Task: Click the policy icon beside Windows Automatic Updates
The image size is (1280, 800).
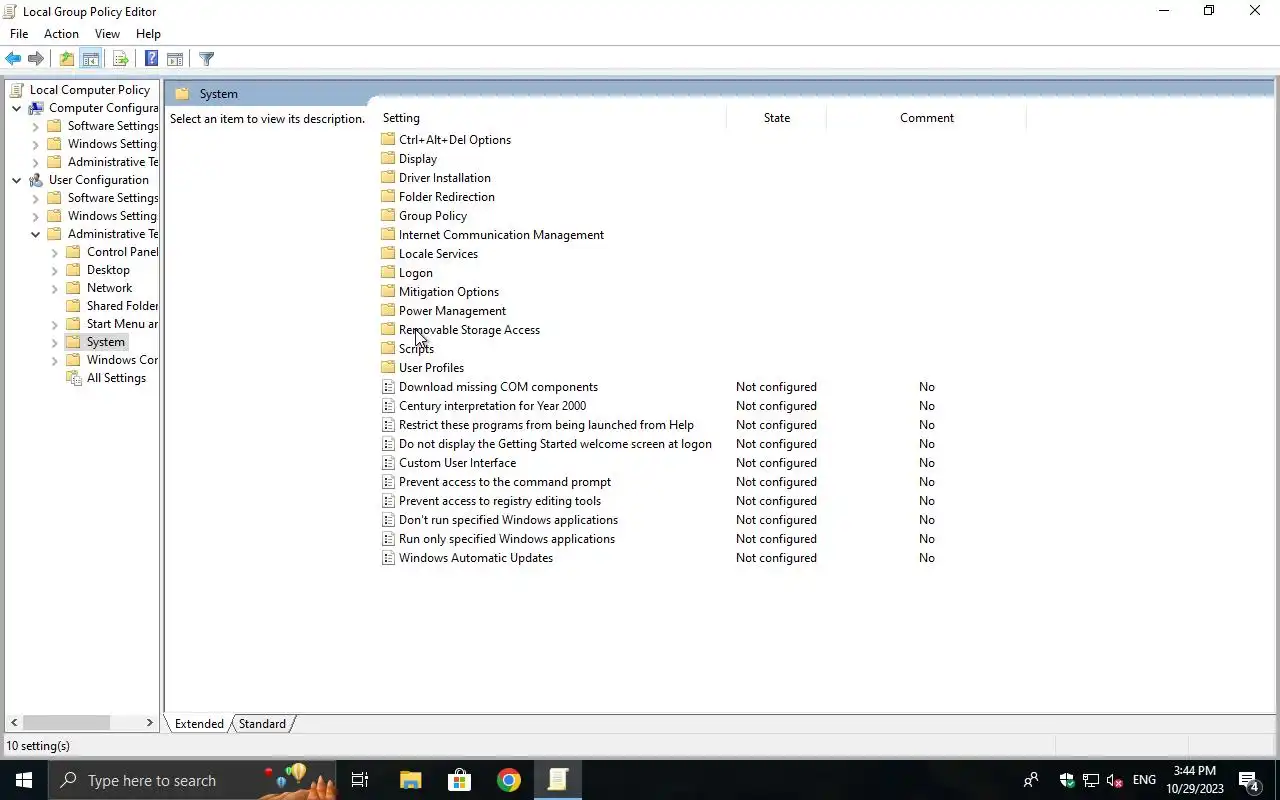Action: pos(389,558)
